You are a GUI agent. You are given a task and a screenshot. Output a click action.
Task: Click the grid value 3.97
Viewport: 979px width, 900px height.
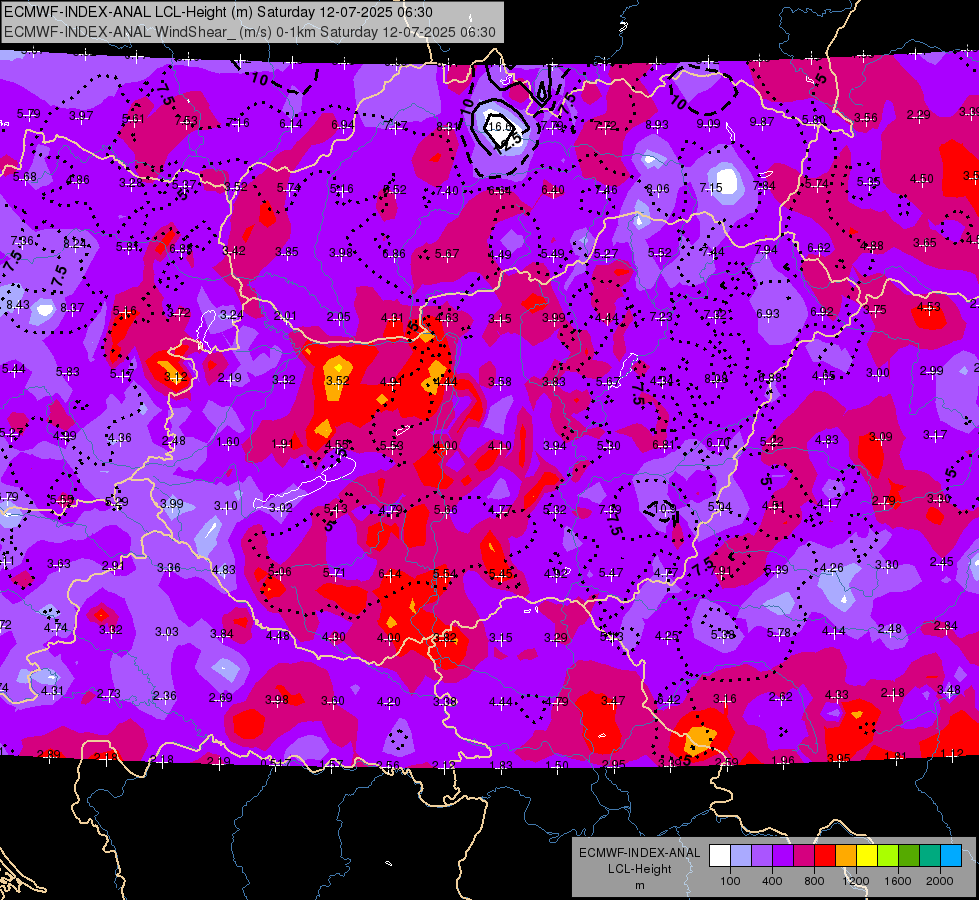point(81,116)
